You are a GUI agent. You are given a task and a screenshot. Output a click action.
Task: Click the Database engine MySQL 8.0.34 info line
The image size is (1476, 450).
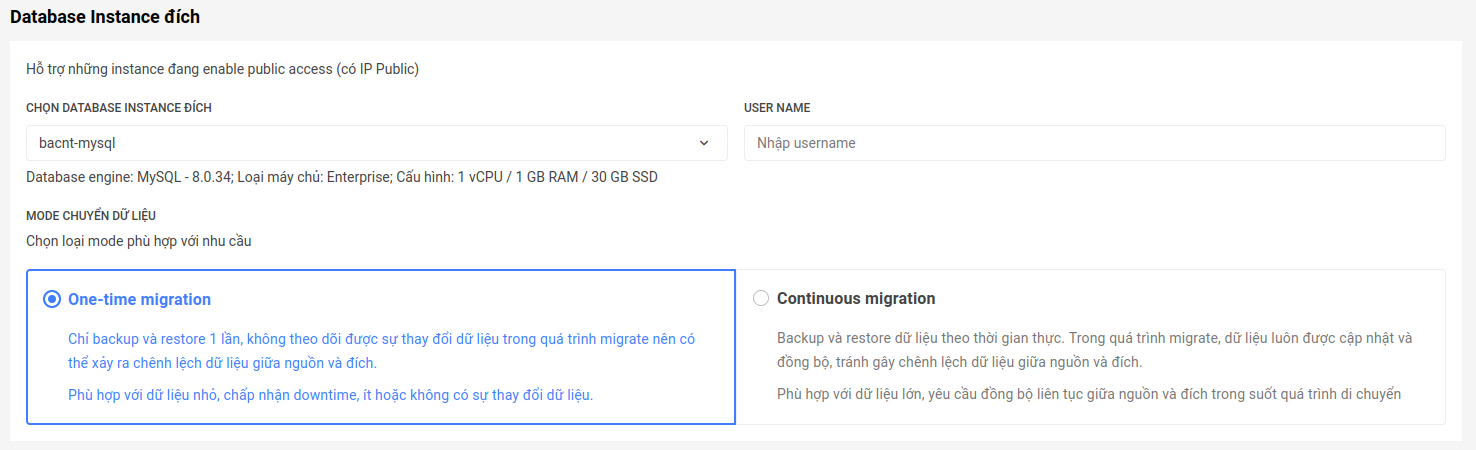pos(342,177)
